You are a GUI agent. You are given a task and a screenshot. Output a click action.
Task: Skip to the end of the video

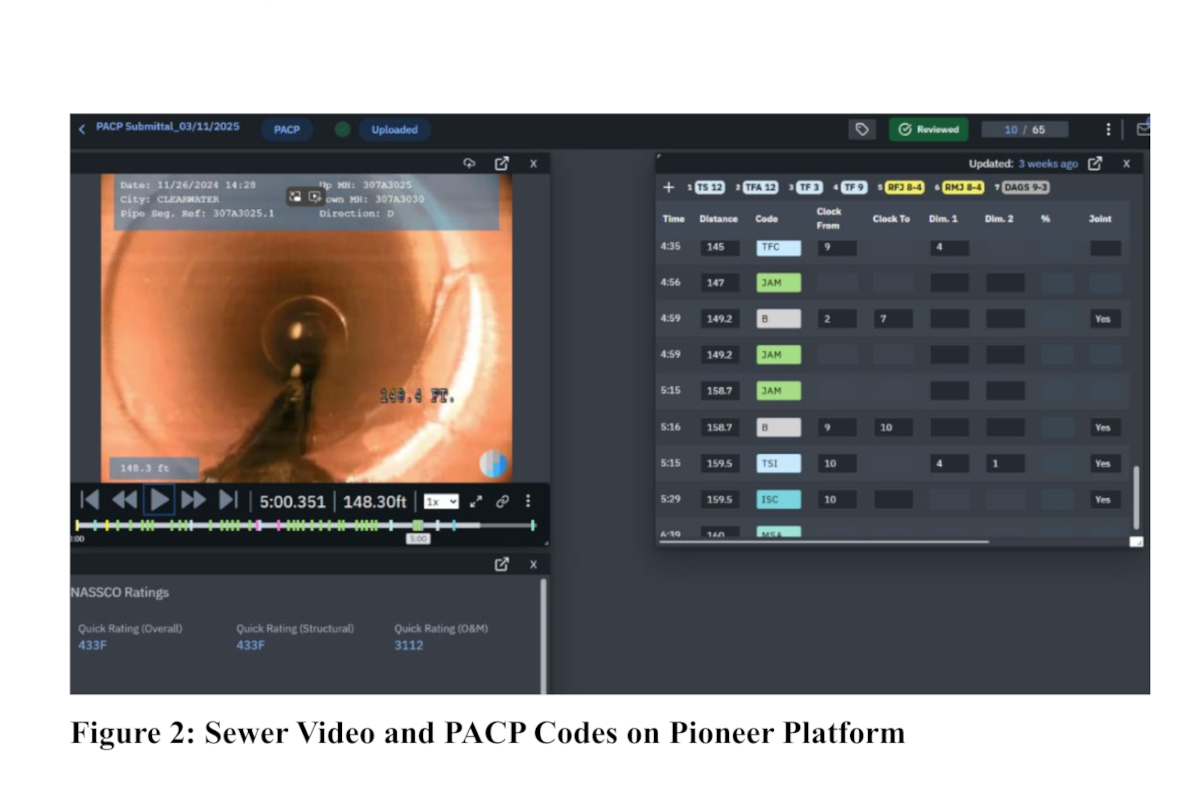point(228,500)
